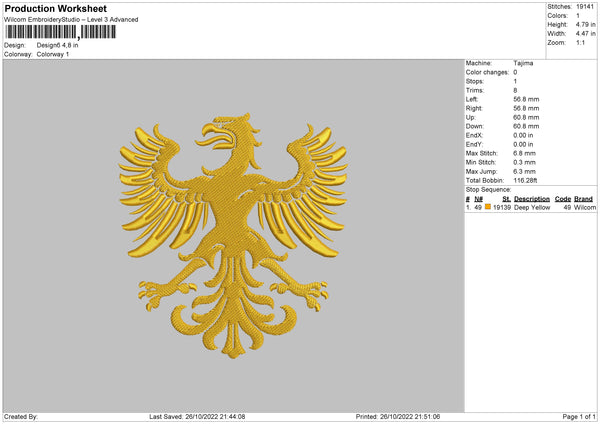The height and width of the screenshot is (424, 600).
Task: Click the Zoom value '1:1'
Action: coord(580,43)
